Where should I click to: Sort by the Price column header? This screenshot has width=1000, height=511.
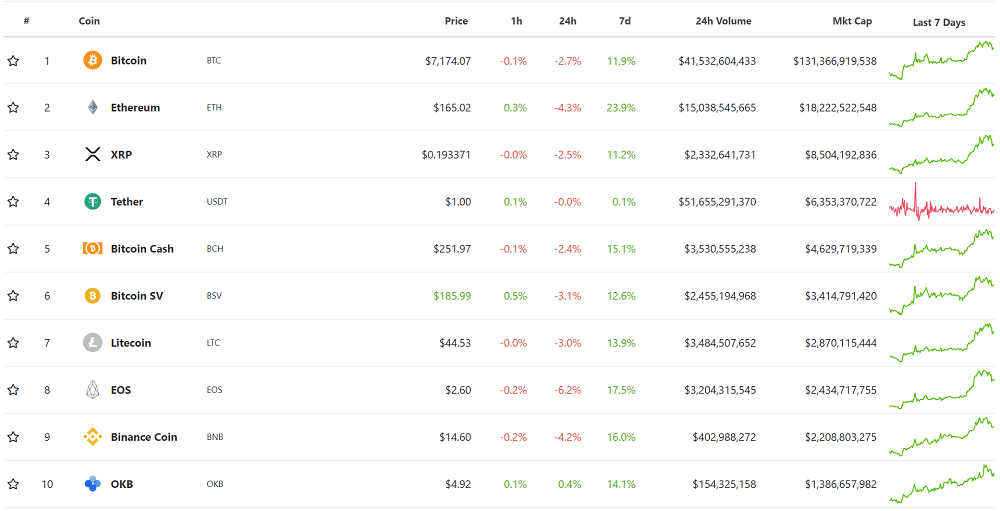tap(456, 21)
